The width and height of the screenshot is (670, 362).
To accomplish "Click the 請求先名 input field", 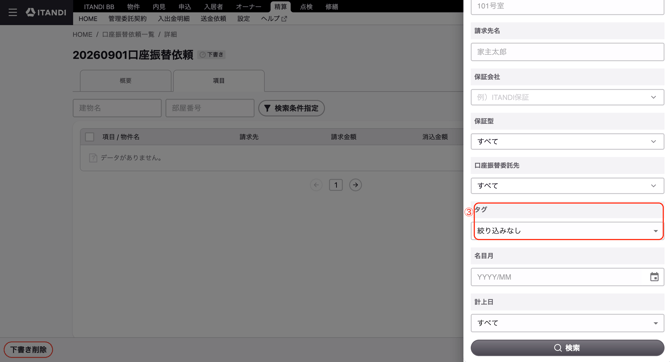I will tap(567, 52).
